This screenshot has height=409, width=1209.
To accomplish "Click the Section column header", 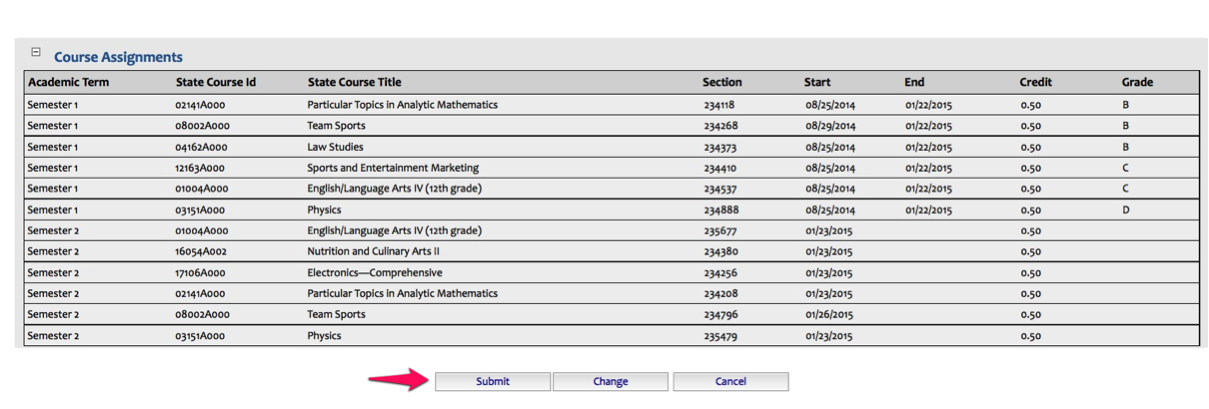I will [x=722, y=82].
